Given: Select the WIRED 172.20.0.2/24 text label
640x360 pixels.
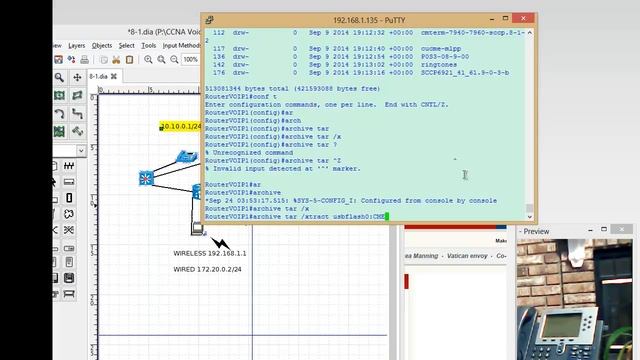Looking at the screenshot, I should tap(207, 269).
